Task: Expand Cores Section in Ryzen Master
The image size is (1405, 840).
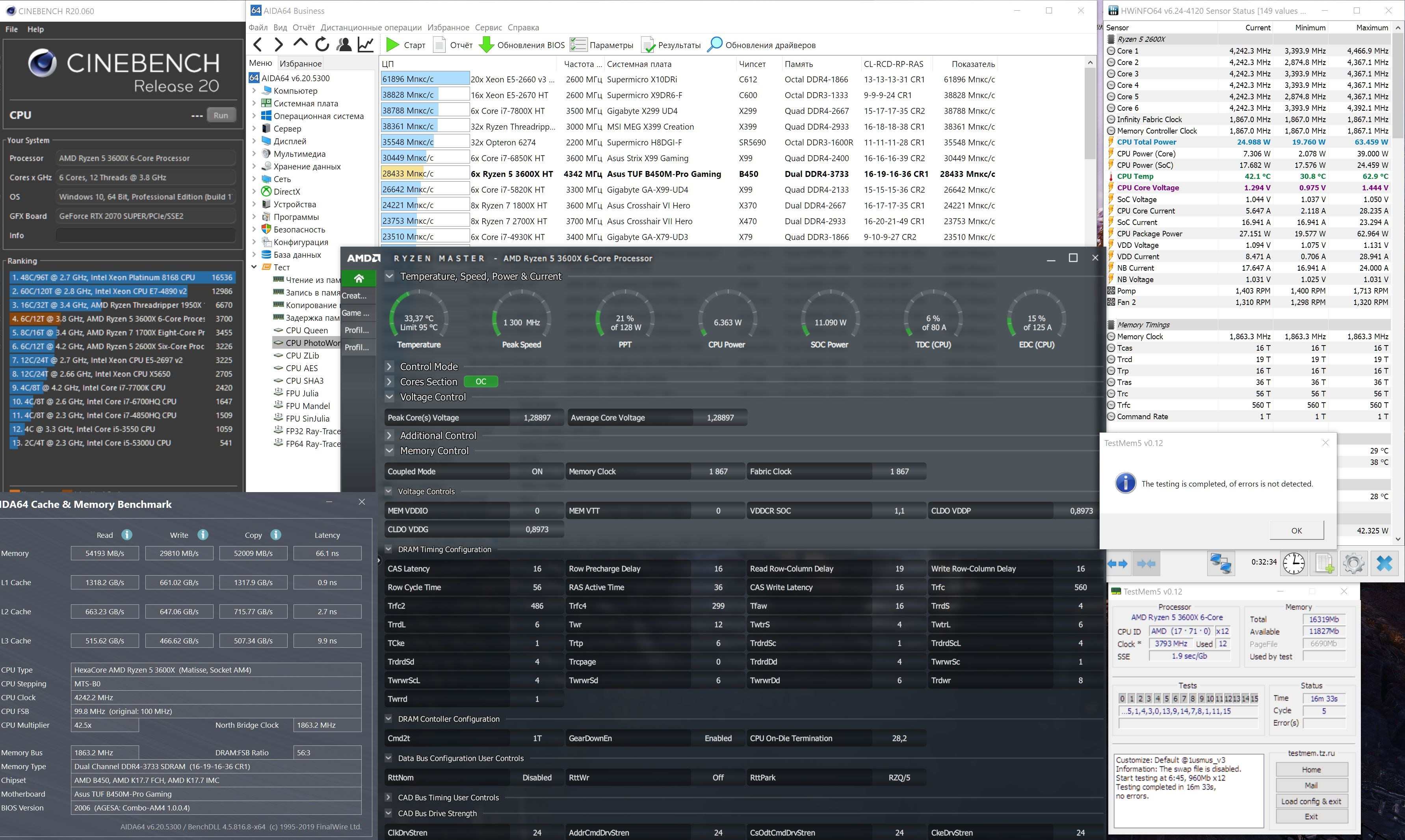Action: click(389, 382)
